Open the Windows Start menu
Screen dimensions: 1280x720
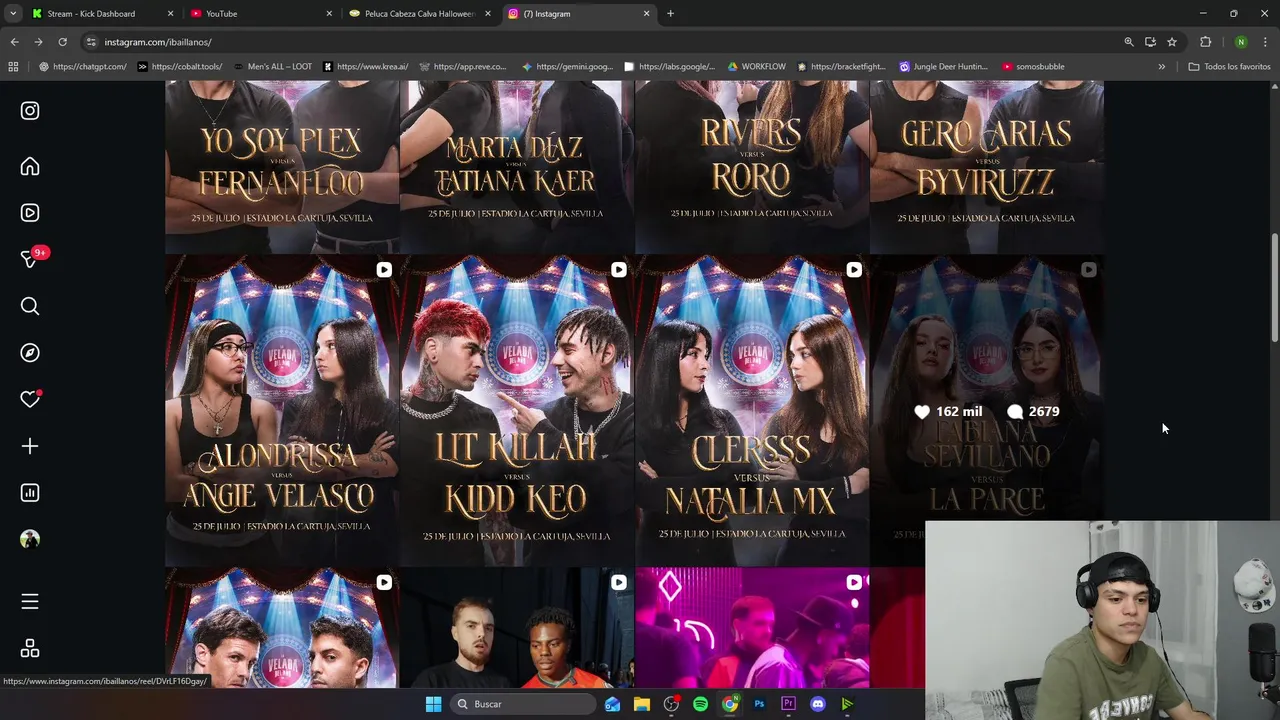(433, 704)
